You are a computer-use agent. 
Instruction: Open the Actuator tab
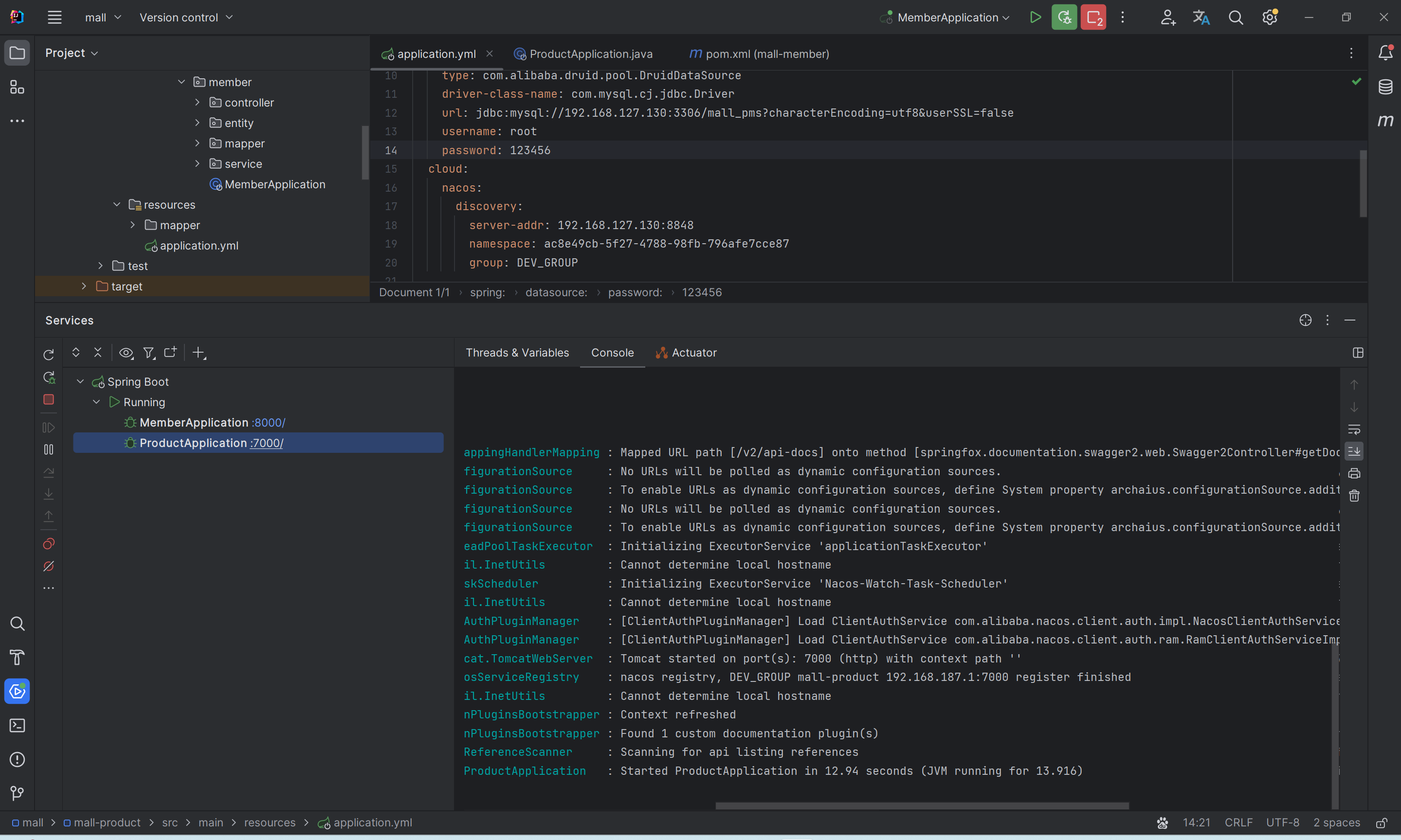(x=686, y=353)
